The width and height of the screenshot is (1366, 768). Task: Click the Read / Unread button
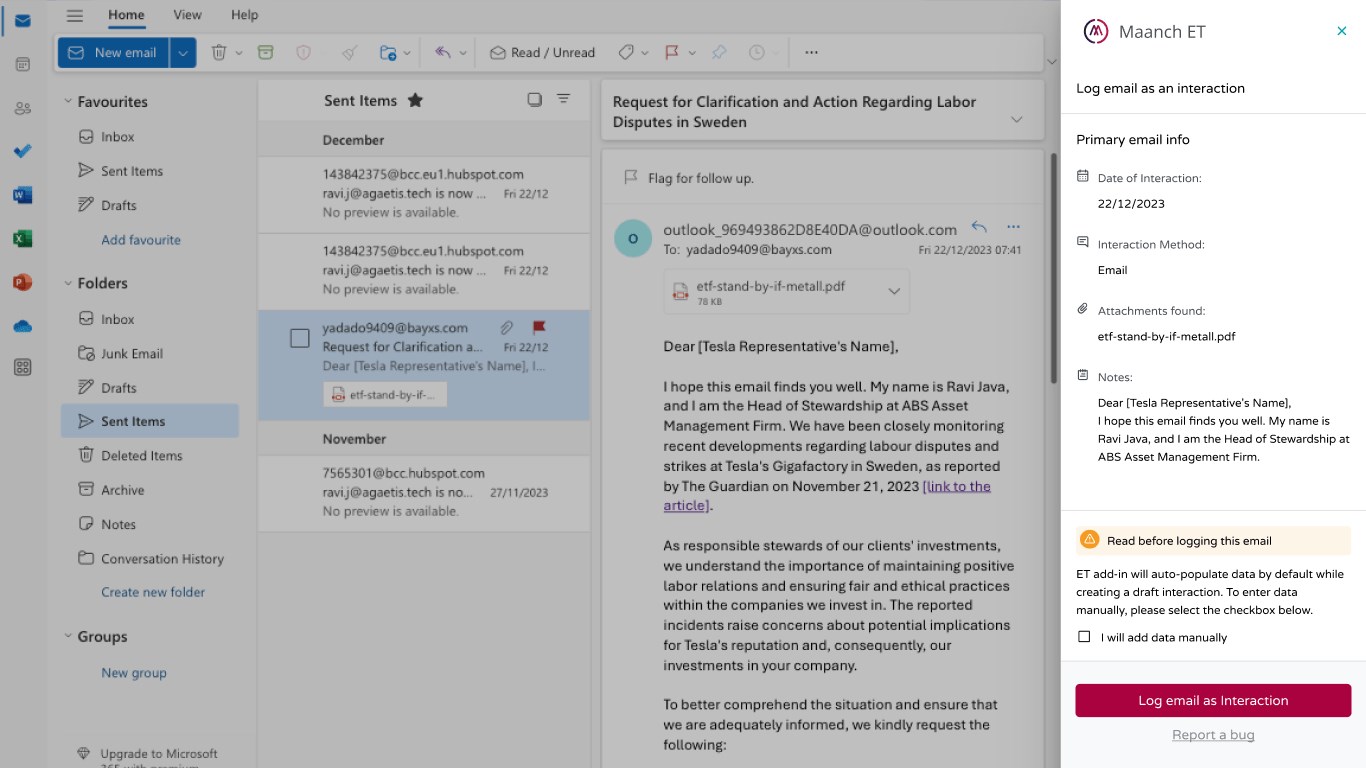click(x=542, y=53)
